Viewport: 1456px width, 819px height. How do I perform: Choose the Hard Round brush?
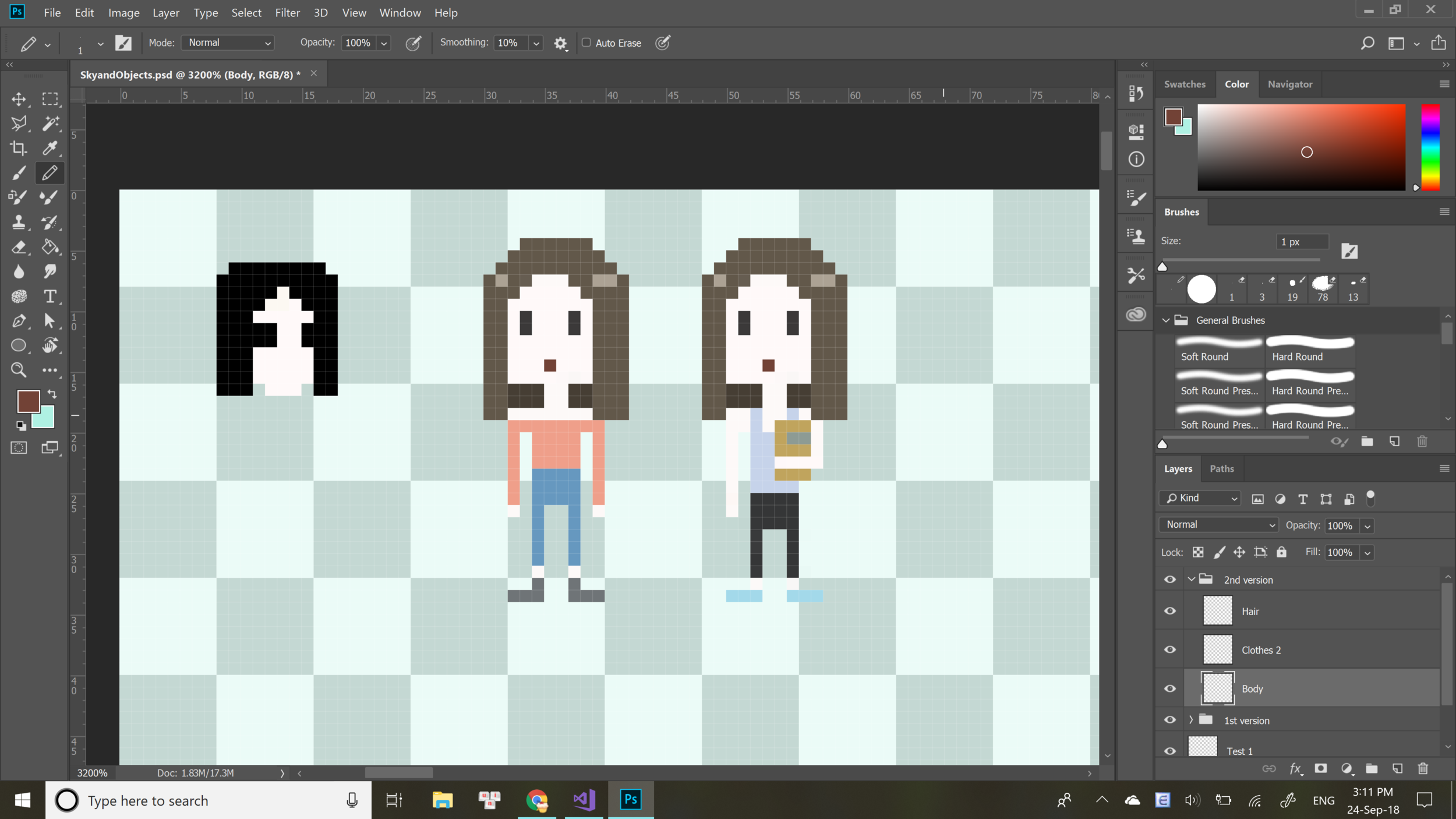coord(1310,350)
